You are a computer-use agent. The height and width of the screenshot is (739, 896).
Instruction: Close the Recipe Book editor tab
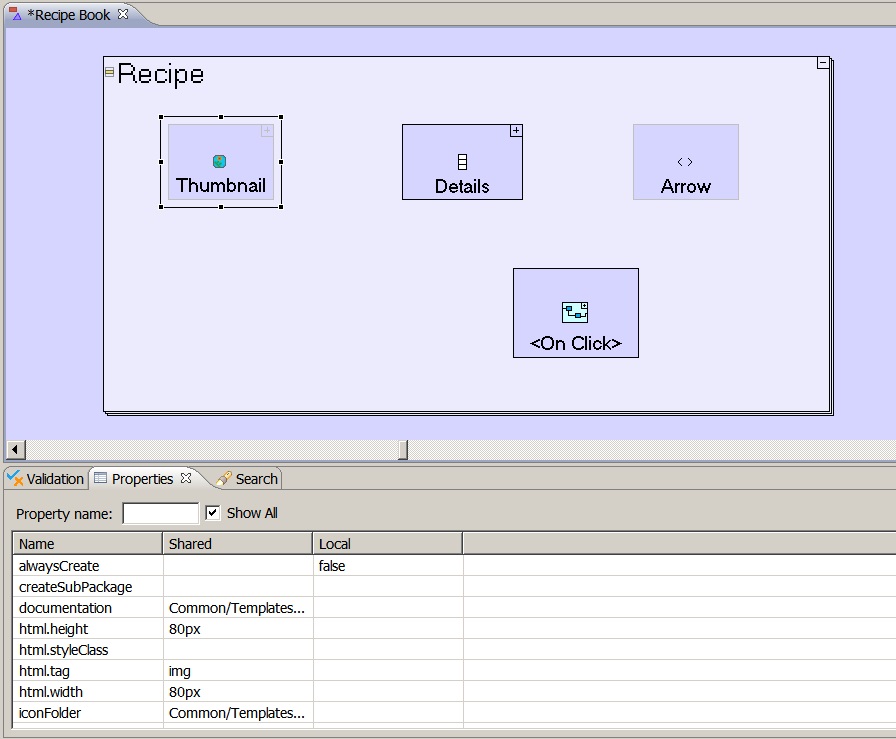click(123, 14)
